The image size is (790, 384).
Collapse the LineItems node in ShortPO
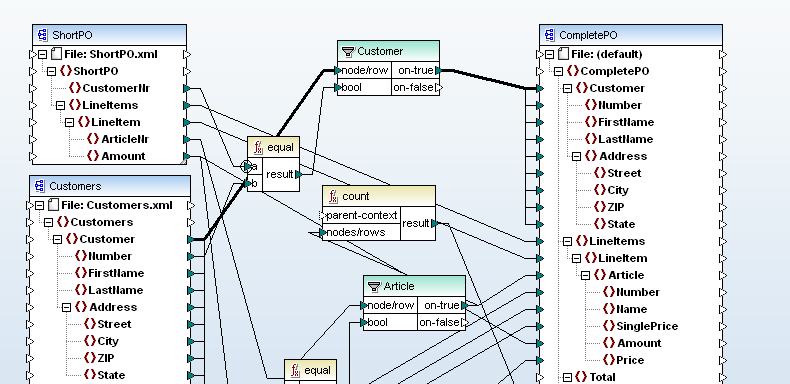click(x=60, y=105)
